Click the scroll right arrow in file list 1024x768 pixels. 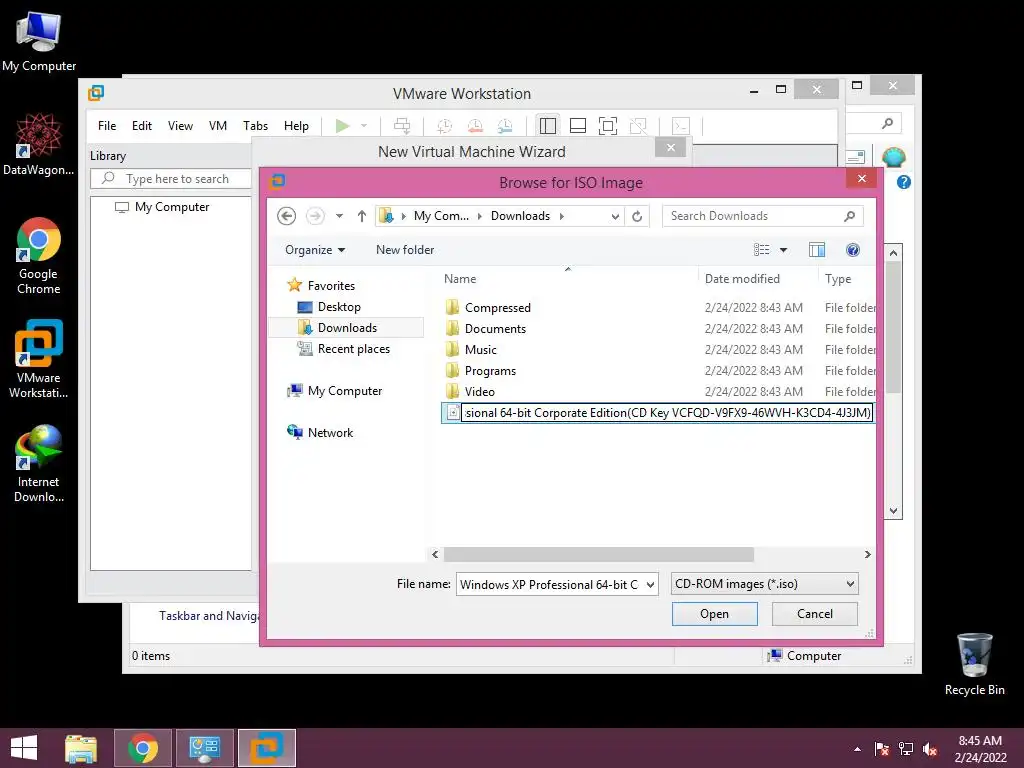[867, 554]
